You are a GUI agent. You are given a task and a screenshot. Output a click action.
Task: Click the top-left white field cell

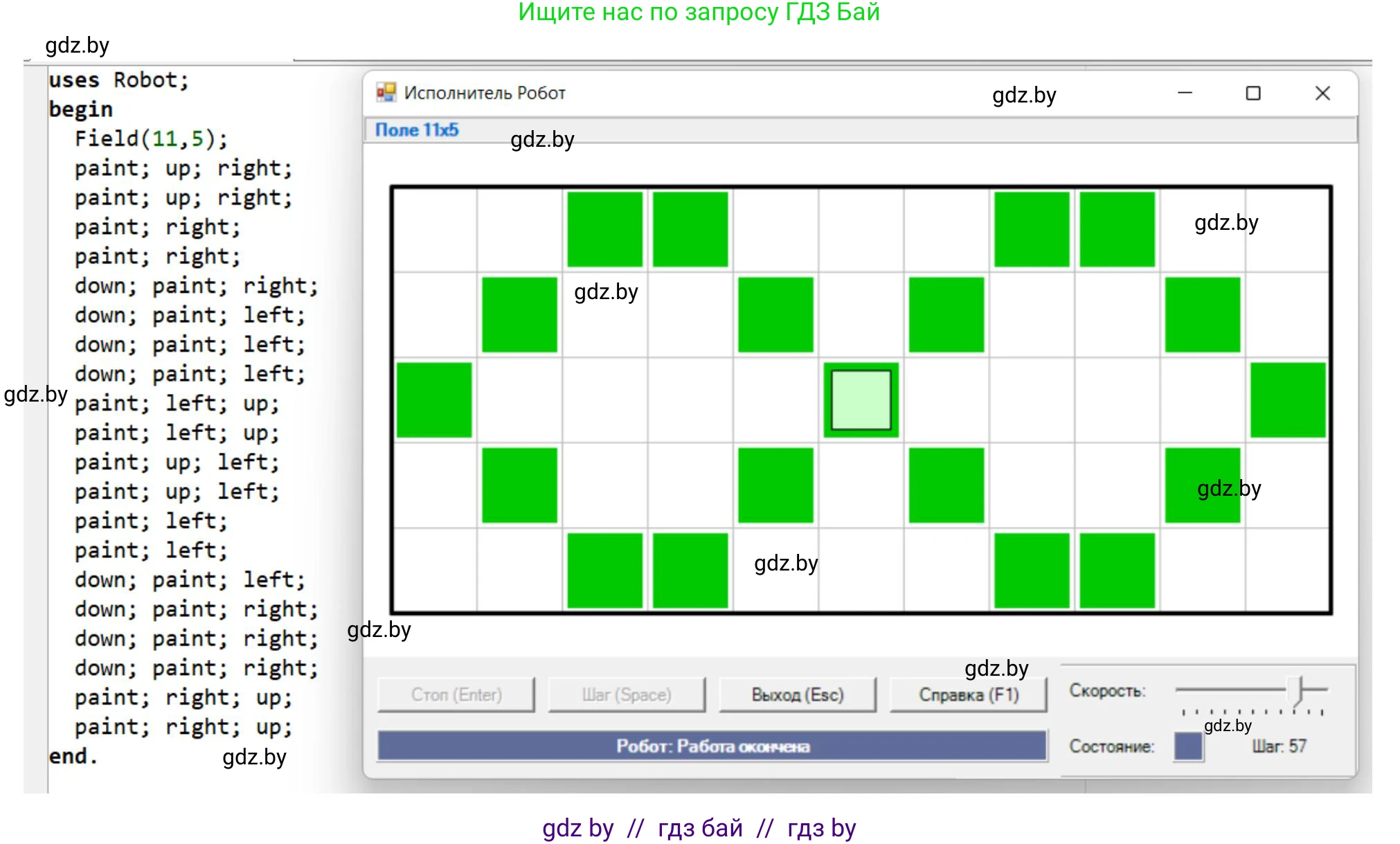(x=434, y=229)
